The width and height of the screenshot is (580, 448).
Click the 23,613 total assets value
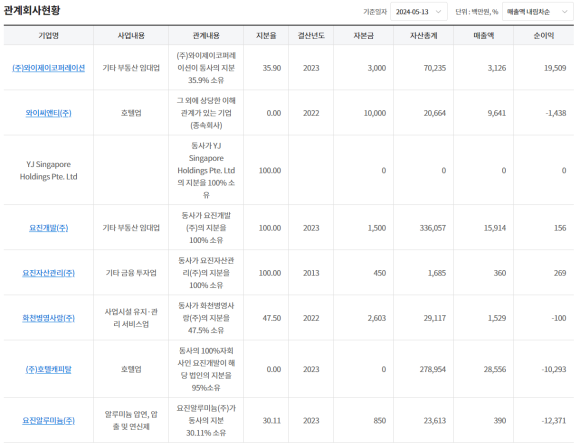tap(435, 421)
